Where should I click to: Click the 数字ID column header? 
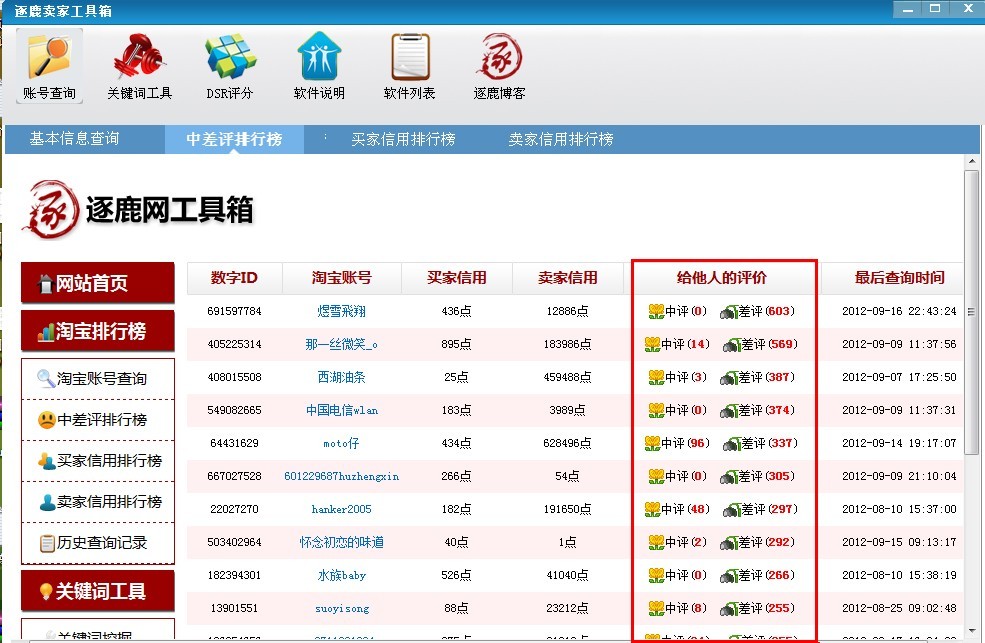coord(234,278)
